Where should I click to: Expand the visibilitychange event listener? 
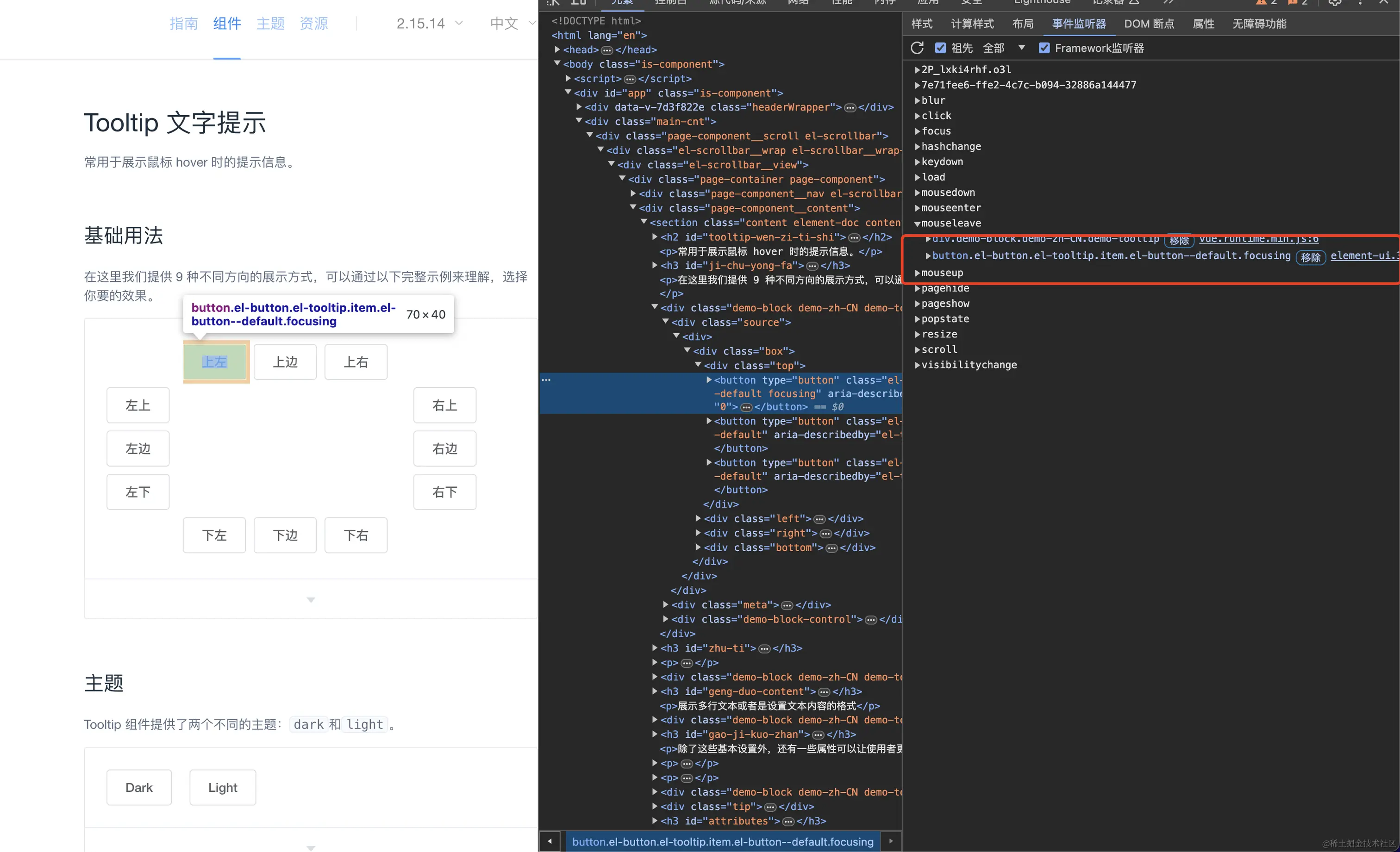917,365
